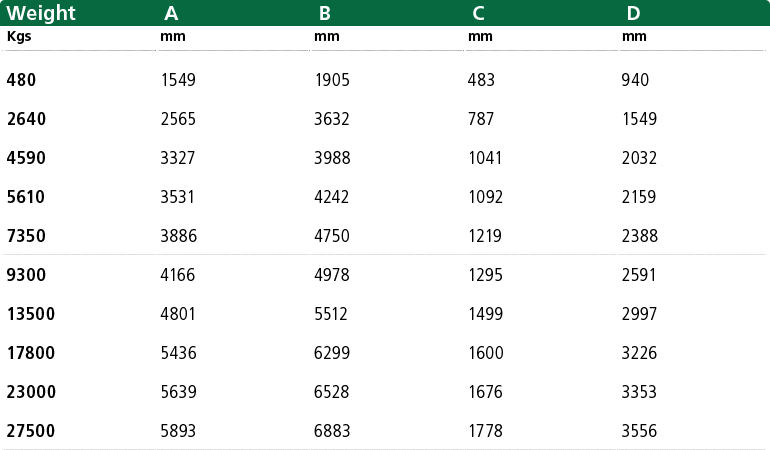
Task: Click cell value 2591 in column D
Action: (639, 275)
